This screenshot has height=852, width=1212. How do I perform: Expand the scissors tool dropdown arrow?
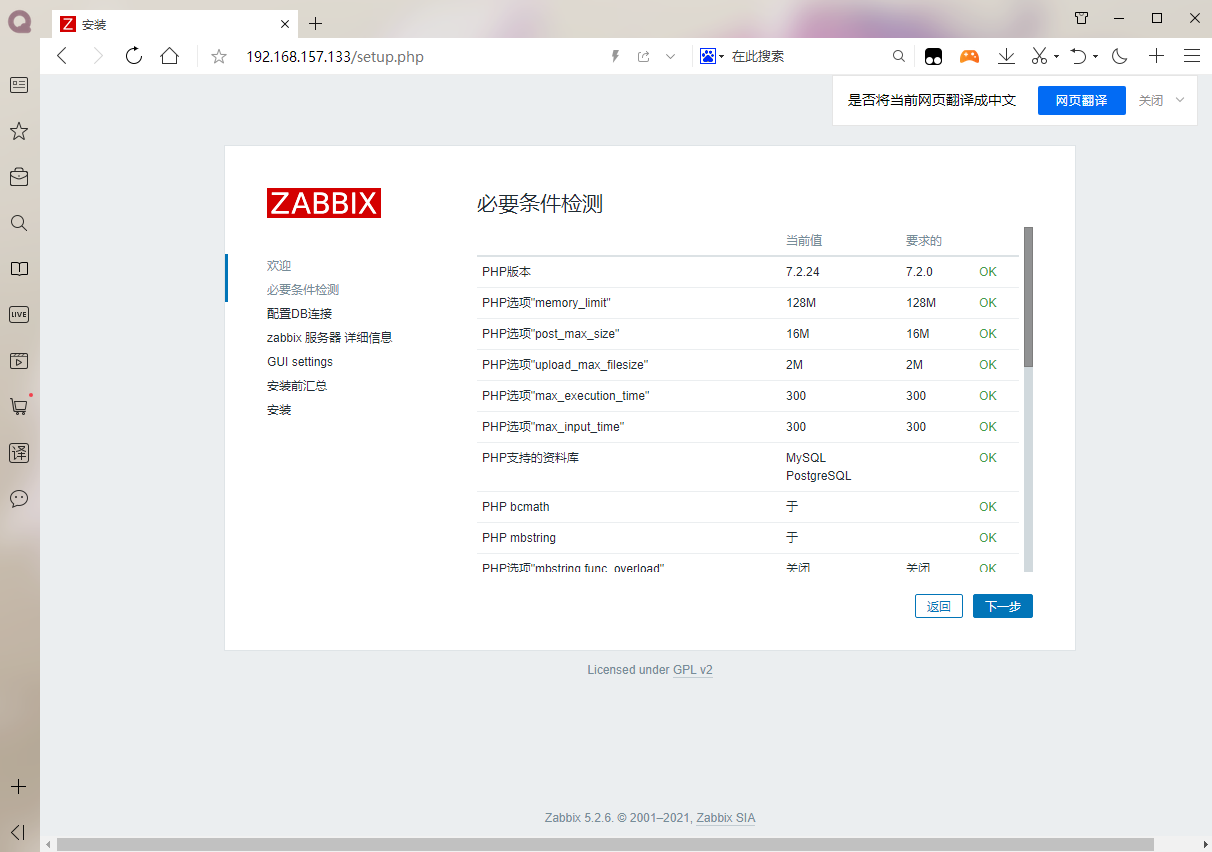click(1056, 57)
